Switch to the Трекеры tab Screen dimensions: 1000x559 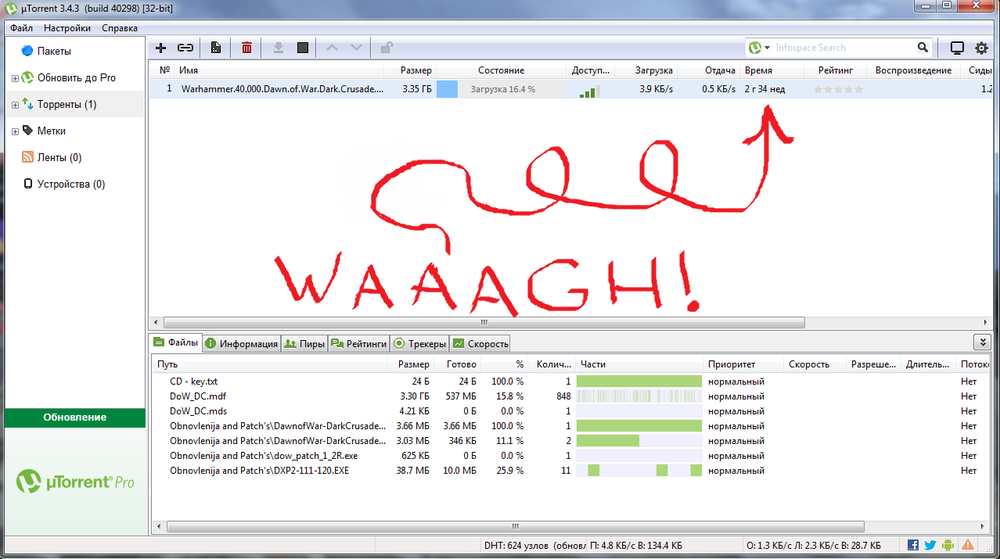pos(420,344)
